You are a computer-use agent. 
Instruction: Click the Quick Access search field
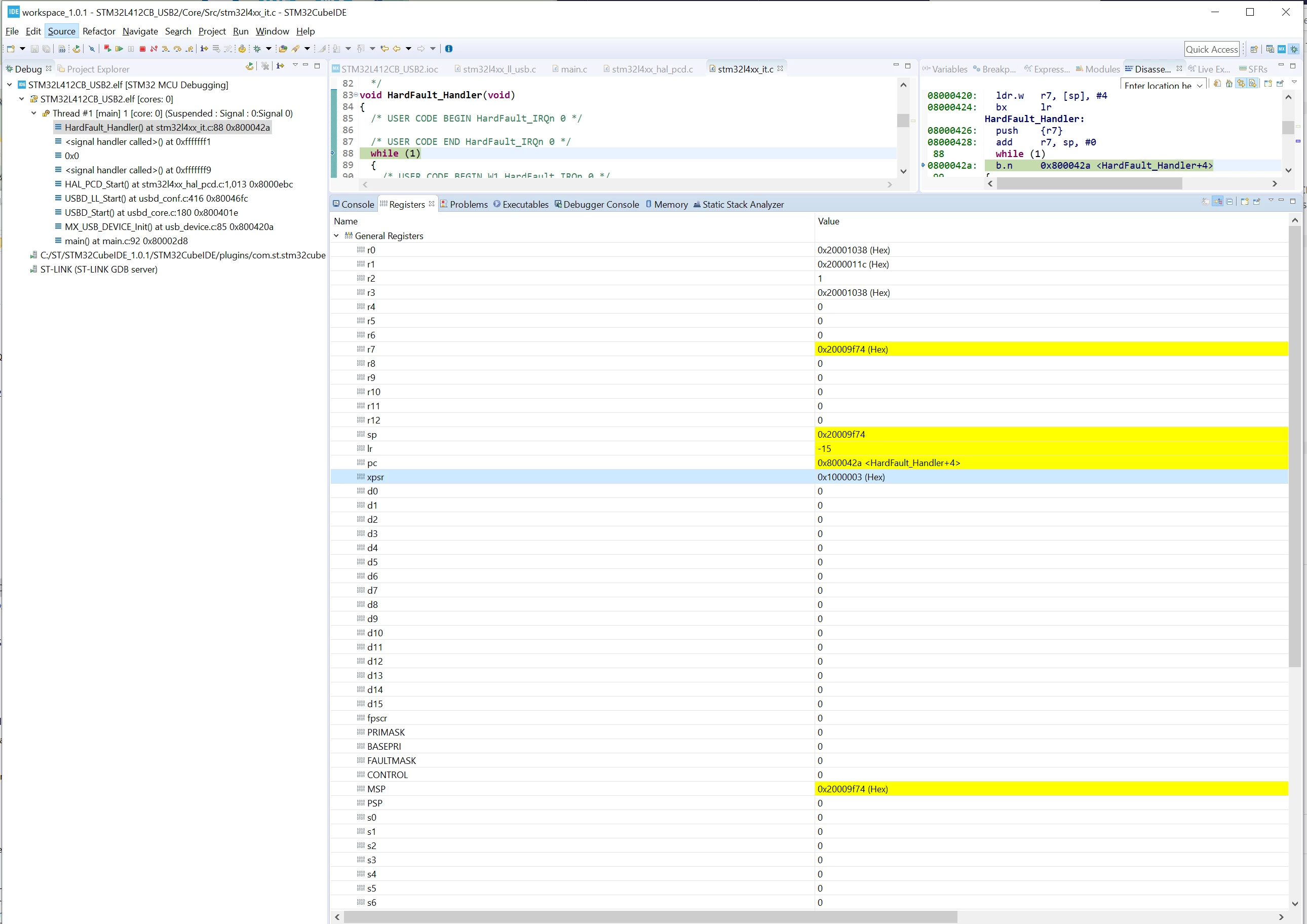point(1212,50)
